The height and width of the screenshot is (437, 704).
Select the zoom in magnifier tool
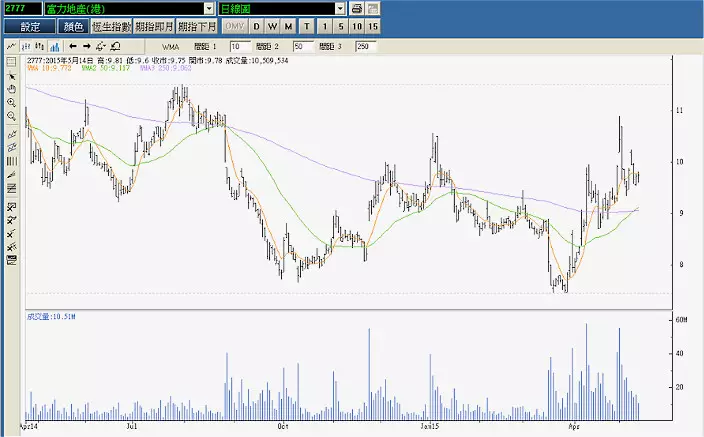click(11, 102)
